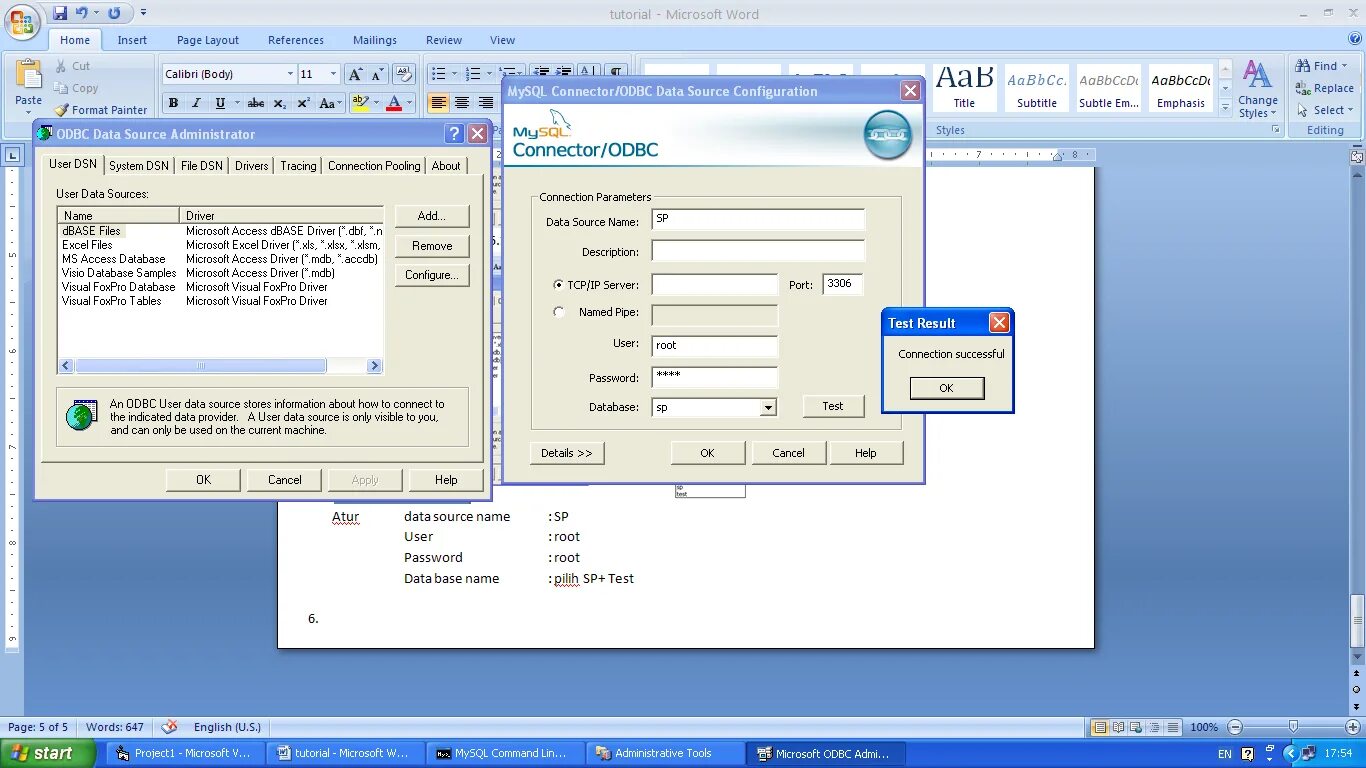Open the font size dropdown in Word
The height and width of the screenshot is (768, 1366).
pyautogui.click(x=335, y=74)
